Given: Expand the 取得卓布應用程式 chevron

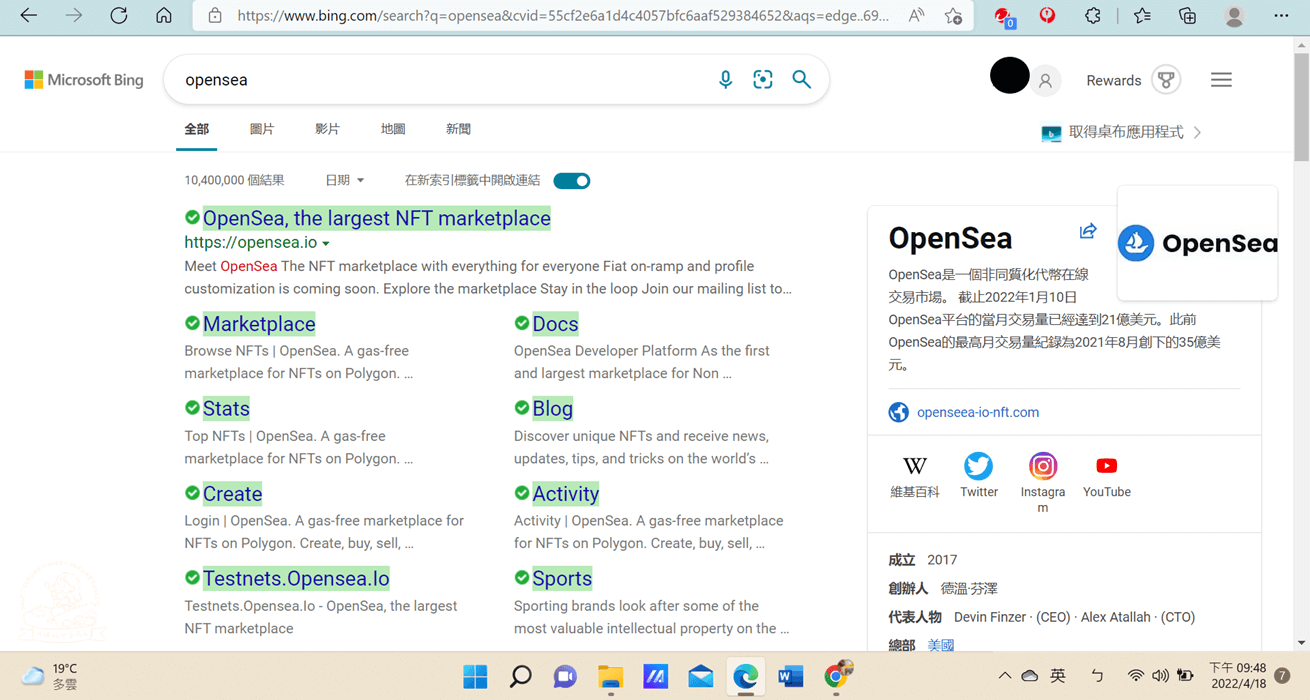Looking at the screenshot, I should [x=1197, y=132].
